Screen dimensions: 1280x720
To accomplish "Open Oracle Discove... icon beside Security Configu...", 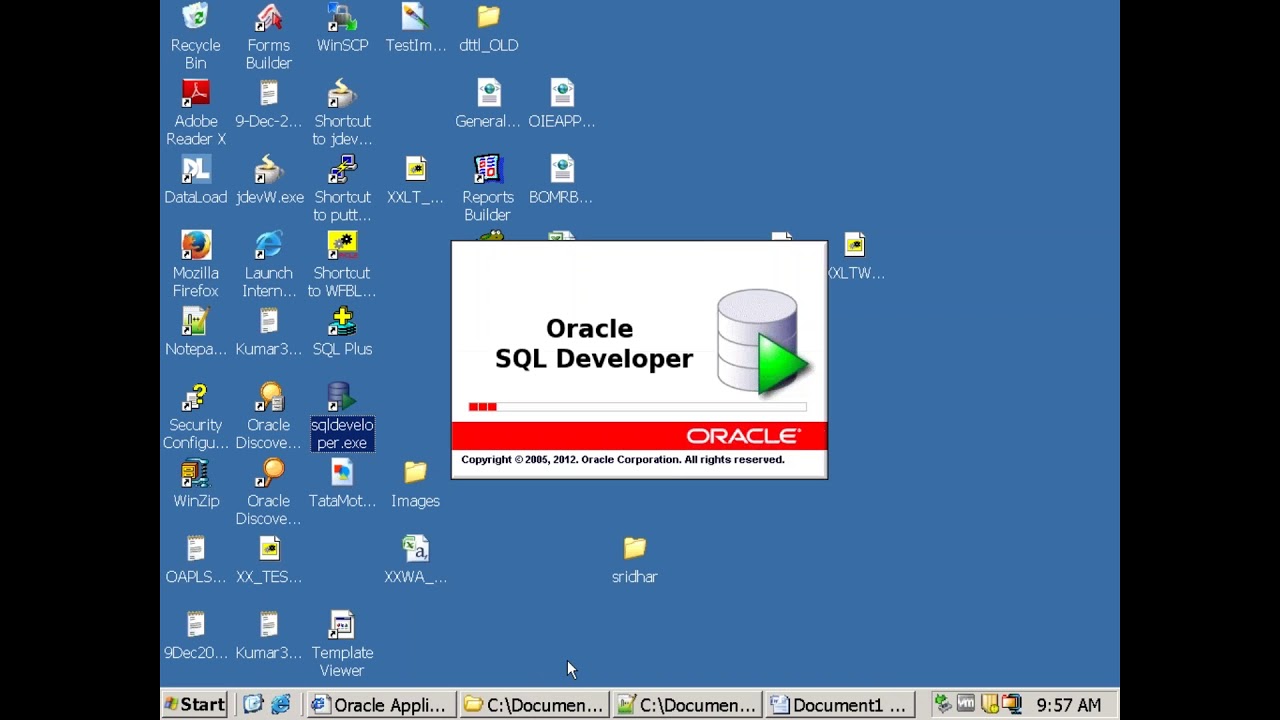I will [x=268, y=416].
